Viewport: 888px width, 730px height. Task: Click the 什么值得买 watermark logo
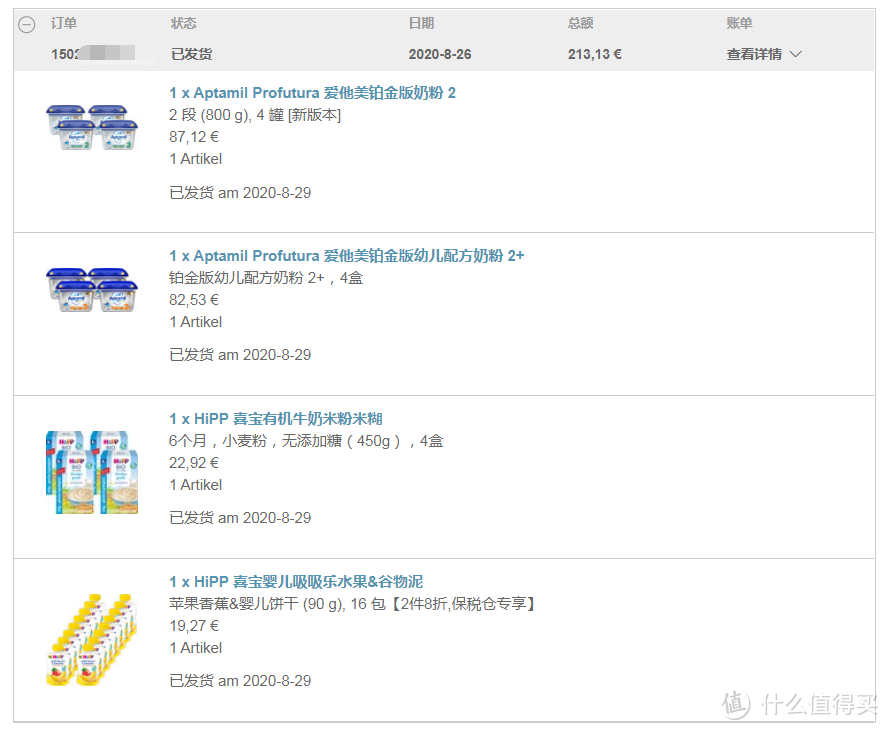799,705
